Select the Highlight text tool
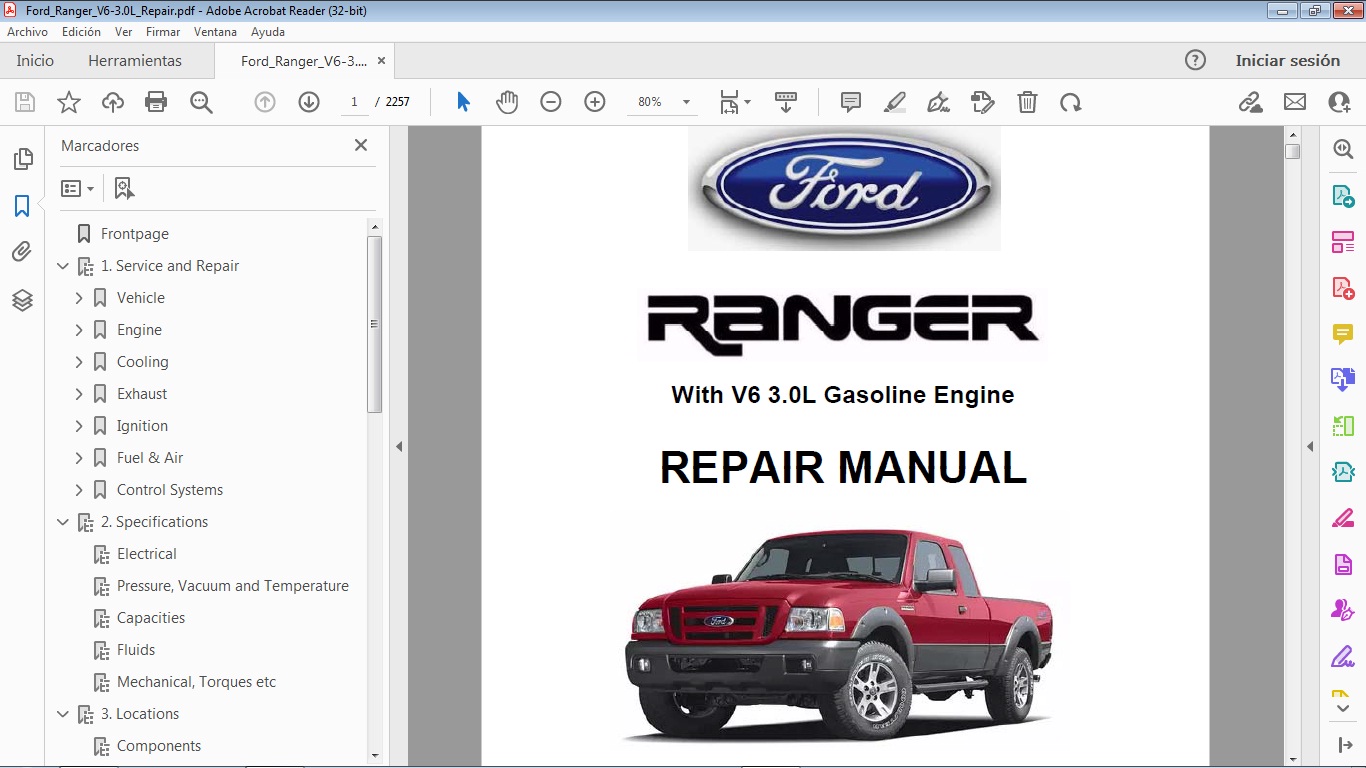 click(894, 101)
